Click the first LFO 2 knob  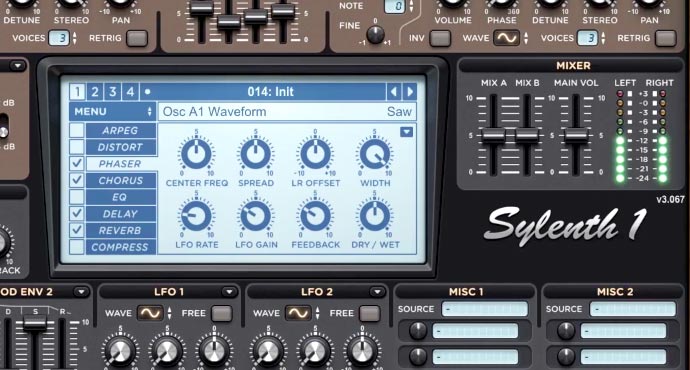268,352
